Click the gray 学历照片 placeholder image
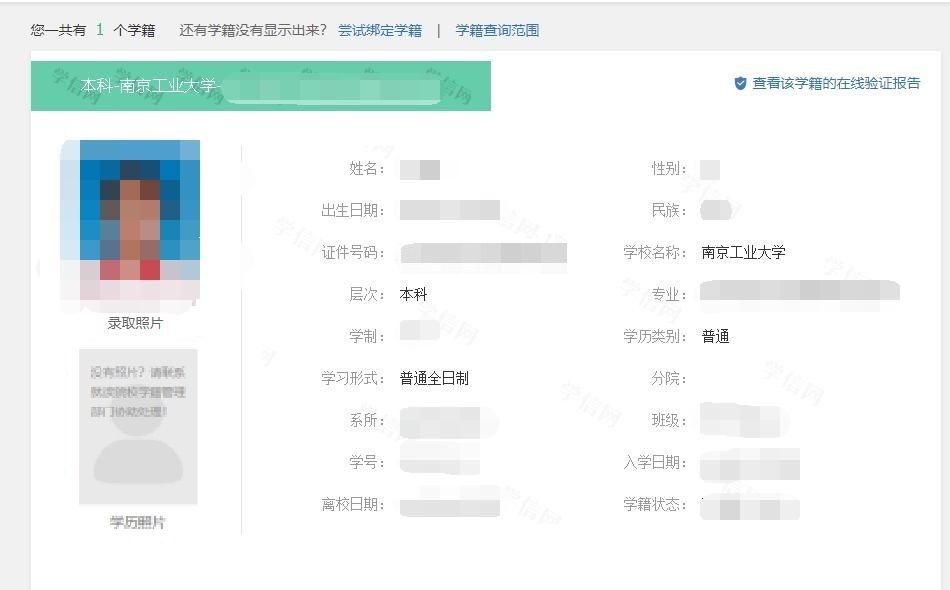Viewport: 950px width, 590px height. pyautogui.click(x=138, y=427)
